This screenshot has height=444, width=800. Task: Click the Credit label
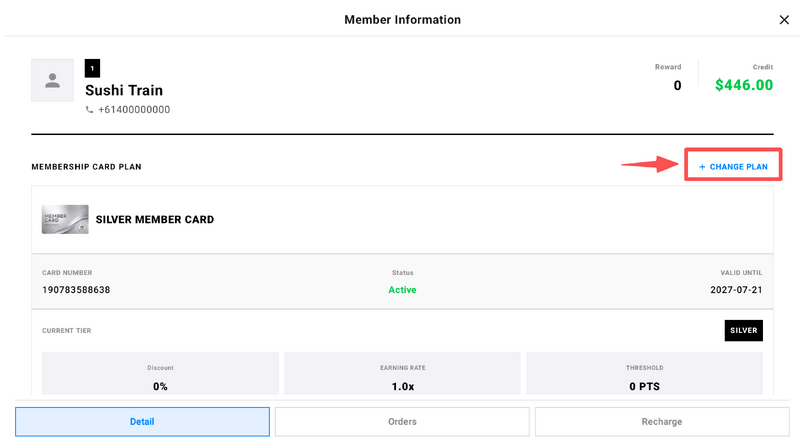763,67
